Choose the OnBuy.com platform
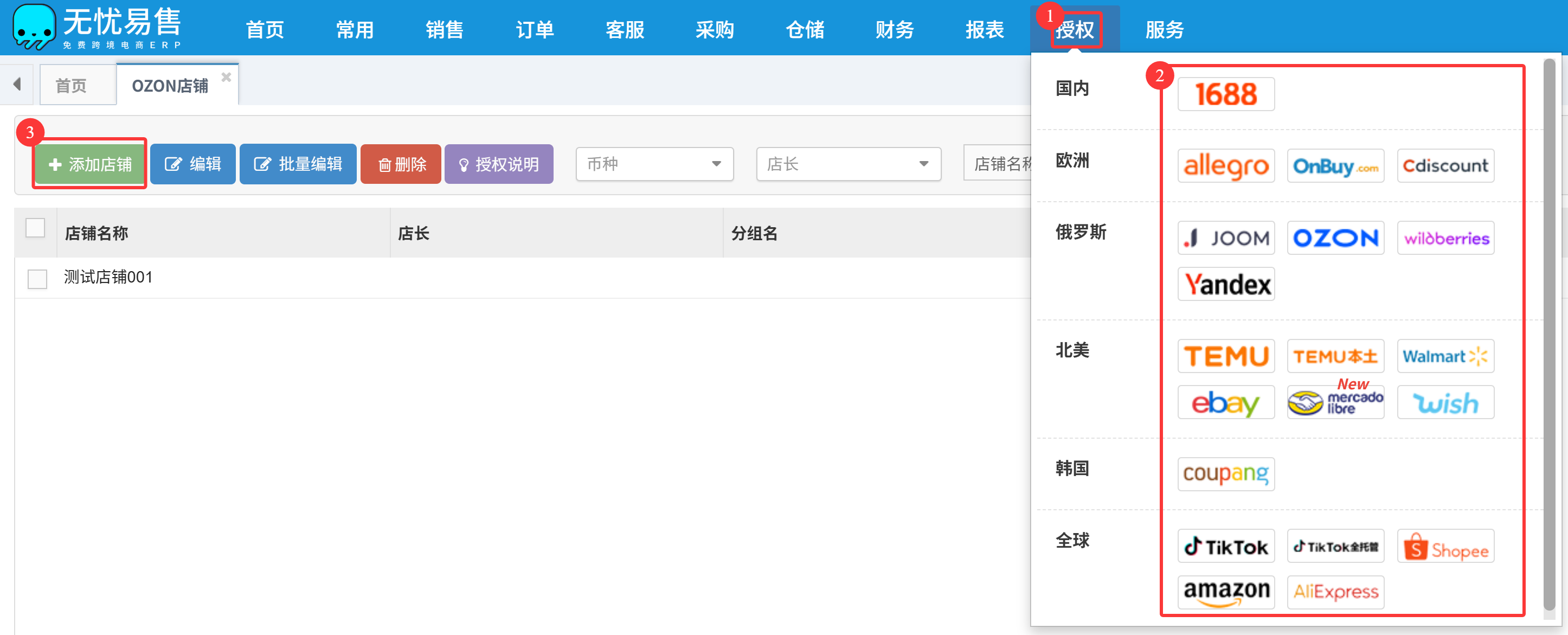1568x635 pixels. [x=1335, y=165]
